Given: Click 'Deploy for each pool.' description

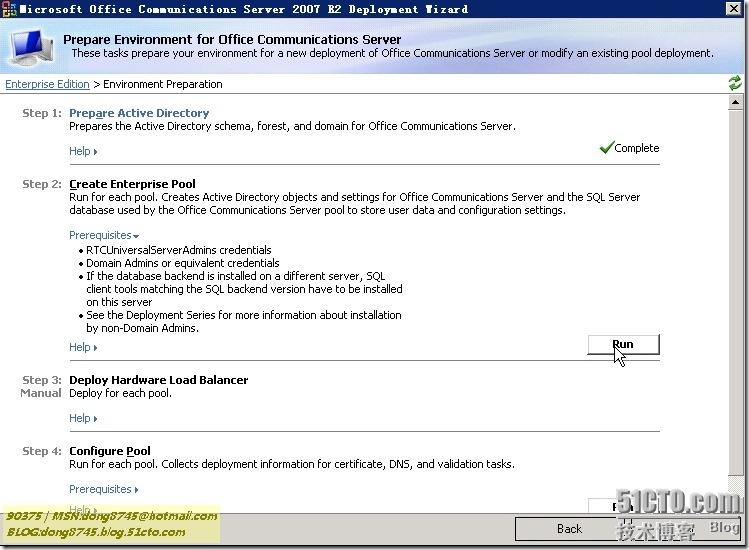Looking at the screenshot, I should [120, 393].
